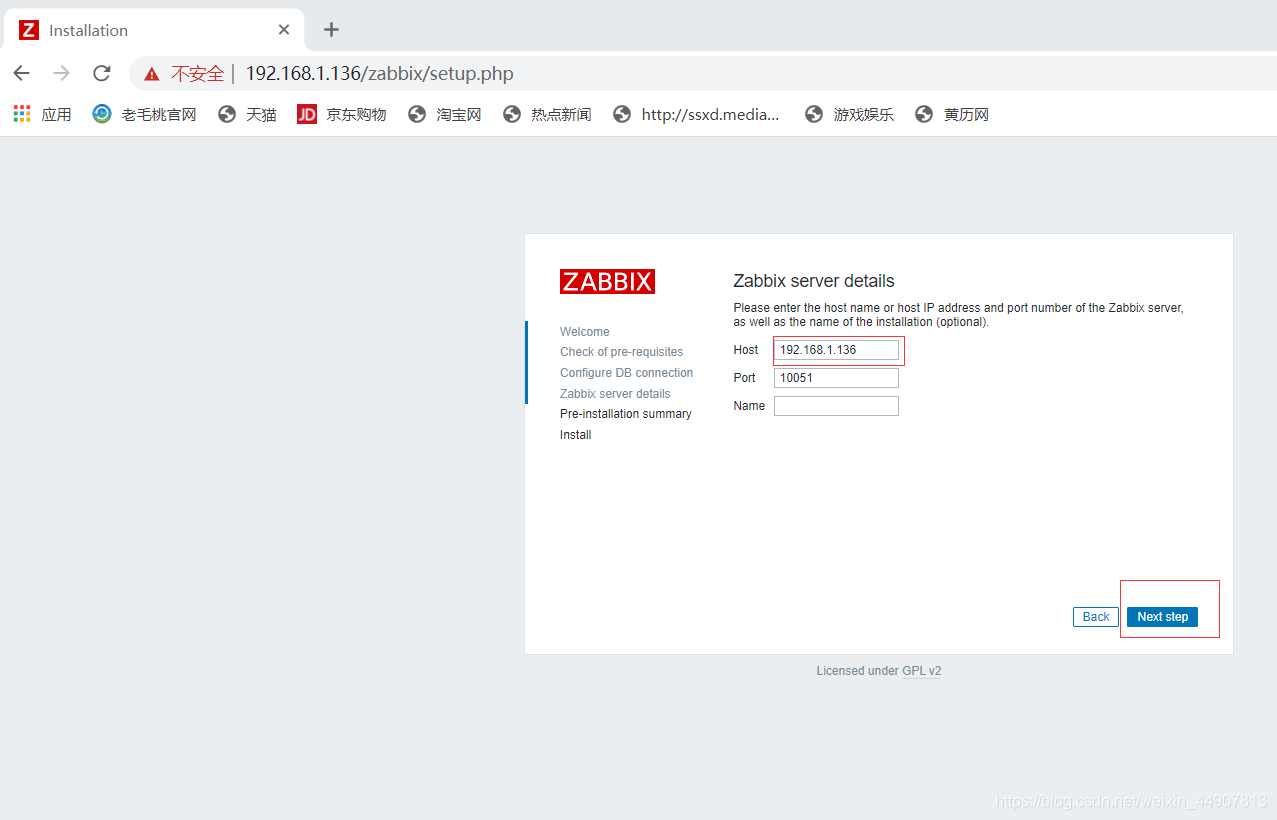Open the 热点新闻 bookmark
This screenshot has width=1277, height=820.
(547, 114)
